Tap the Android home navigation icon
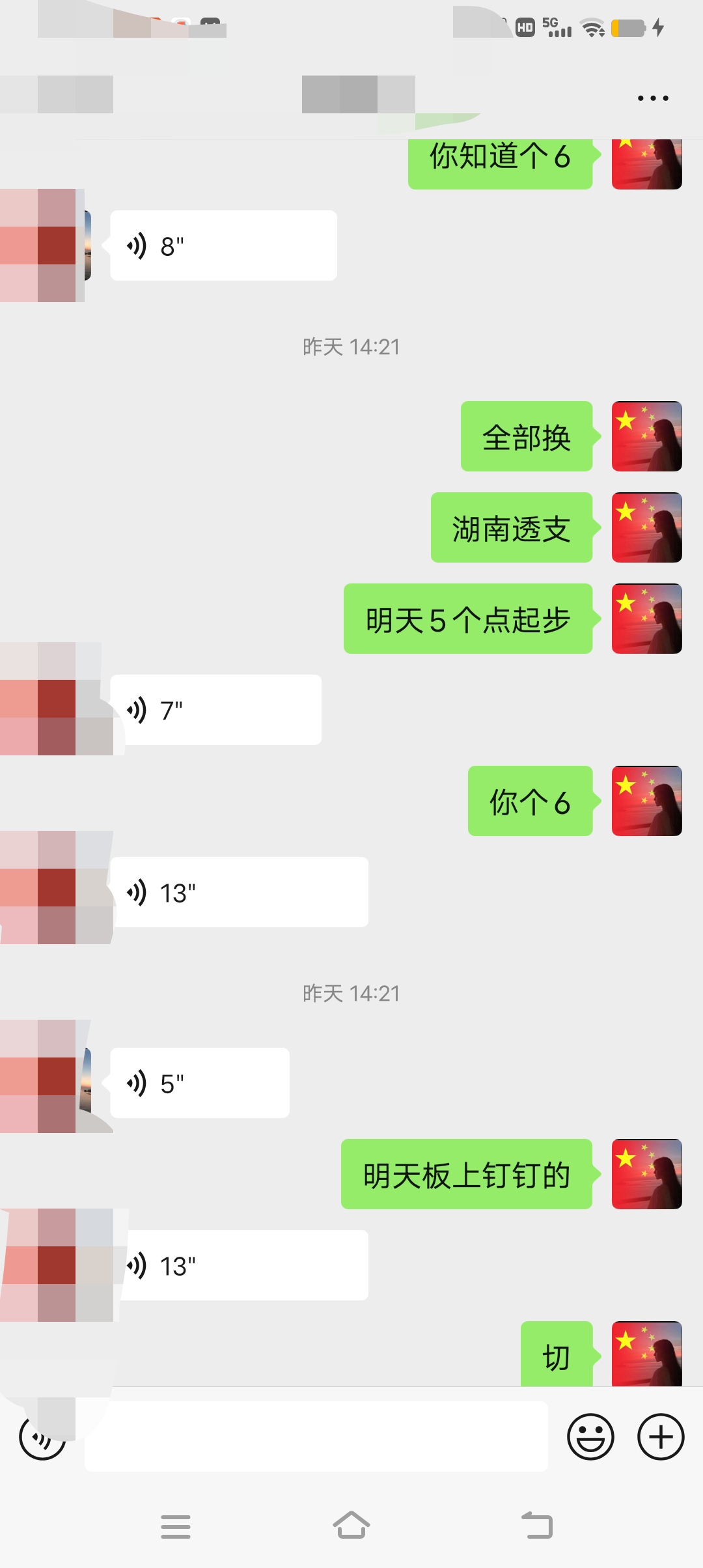Screen dimensions: 703x1568 tap(351, 1526)
